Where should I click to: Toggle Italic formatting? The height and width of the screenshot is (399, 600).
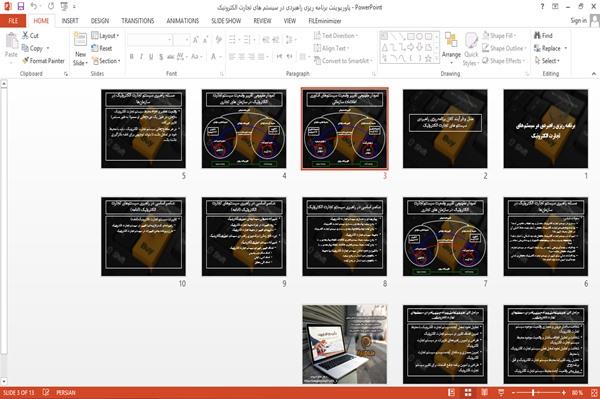(x=141, y=57)
